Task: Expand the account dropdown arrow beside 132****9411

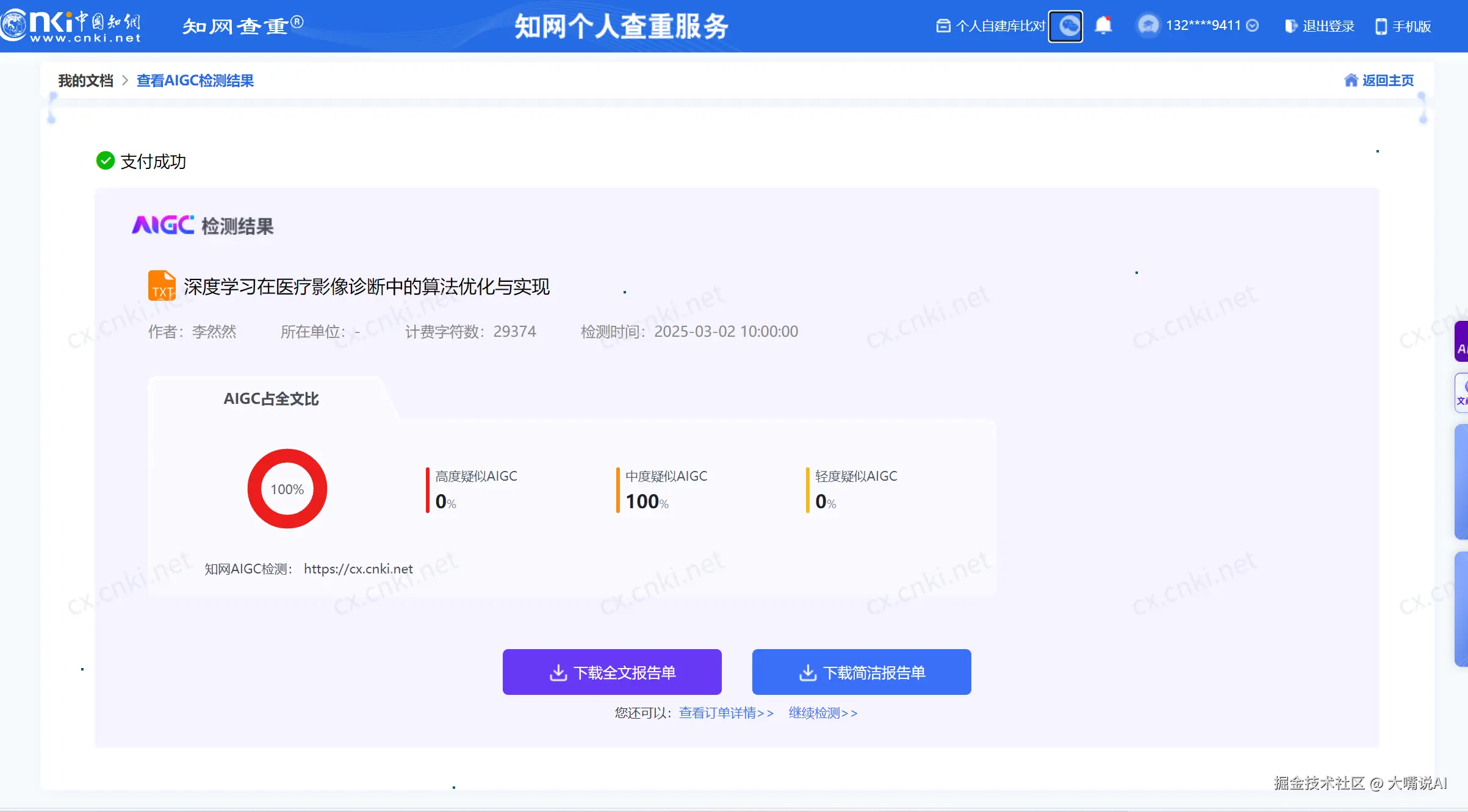Action: [1253, 26]
